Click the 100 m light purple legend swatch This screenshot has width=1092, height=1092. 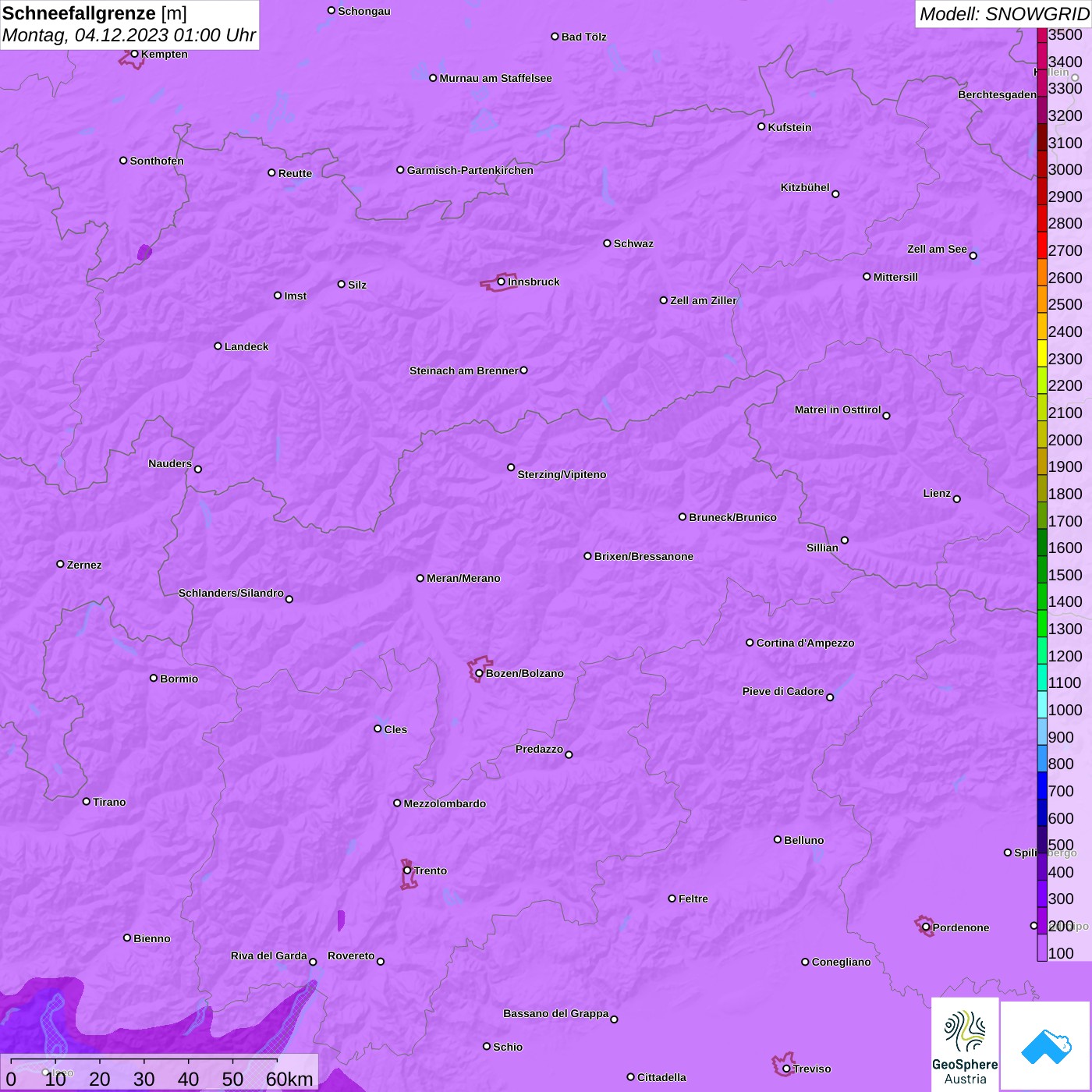[x=1042, y=948]
